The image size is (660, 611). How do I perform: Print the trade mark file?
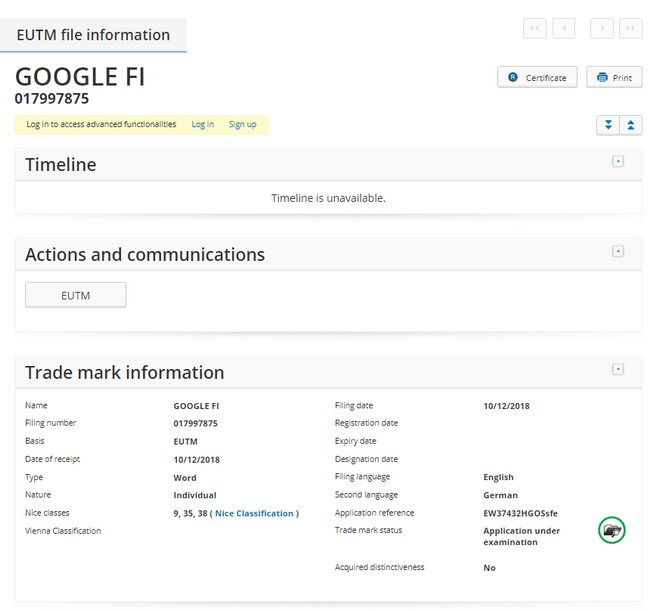[614, 77]
